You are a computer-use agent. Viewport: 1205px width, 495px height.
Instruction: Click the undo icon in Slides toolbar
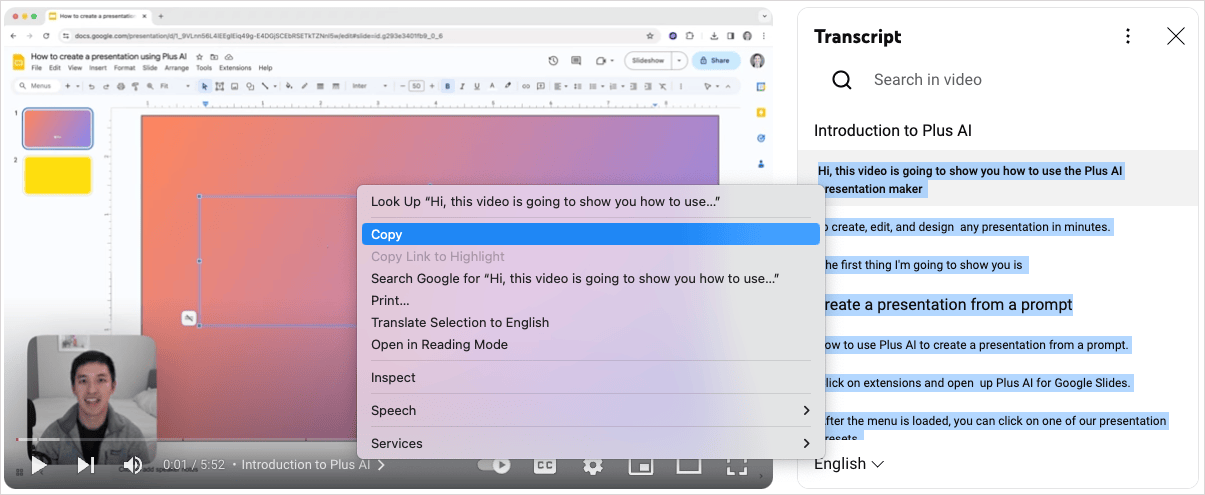point(93,86)
